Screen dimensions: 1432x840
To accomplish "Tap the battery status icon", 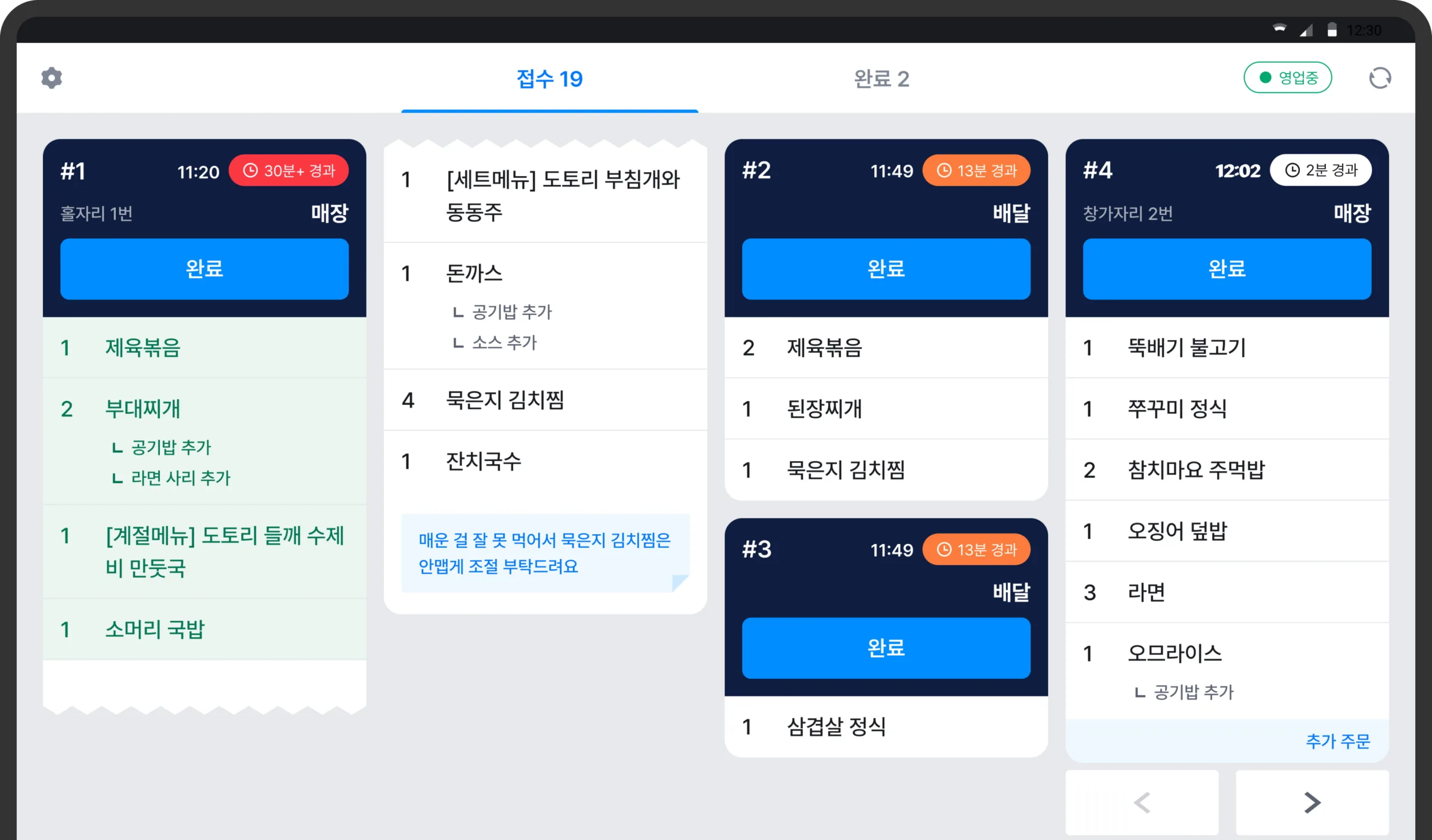I will tap(1331, 30).
